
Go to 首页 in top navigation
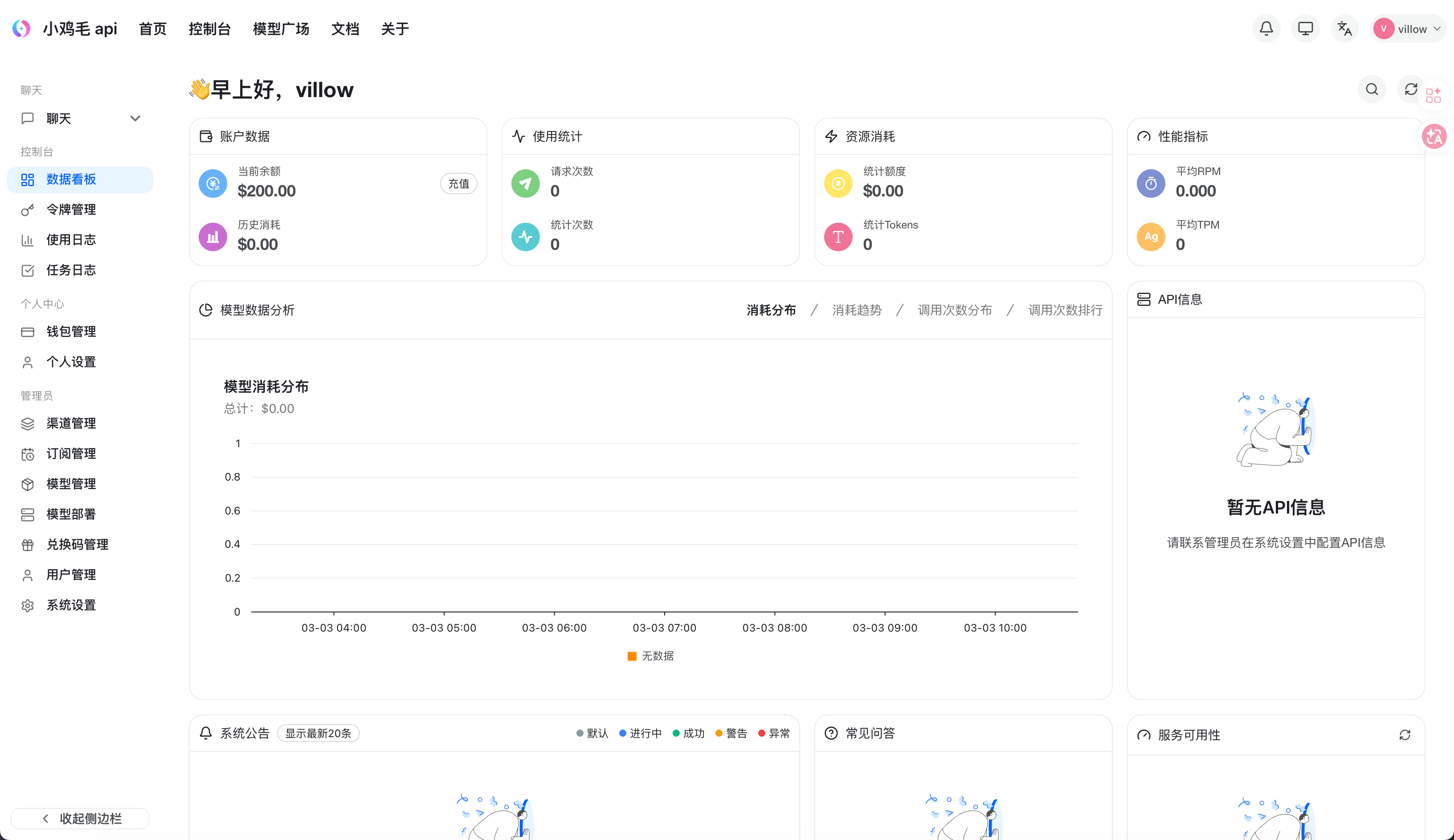click(x=153, y=29)
